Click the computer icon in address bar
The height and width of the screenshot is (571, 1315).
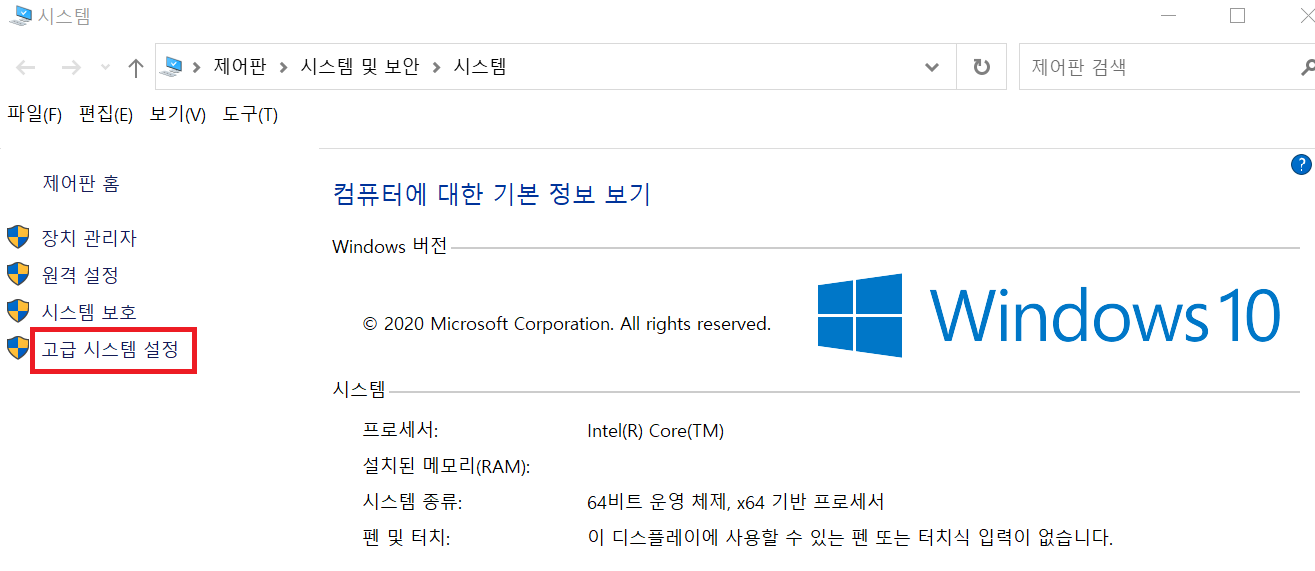click(174, 67)
